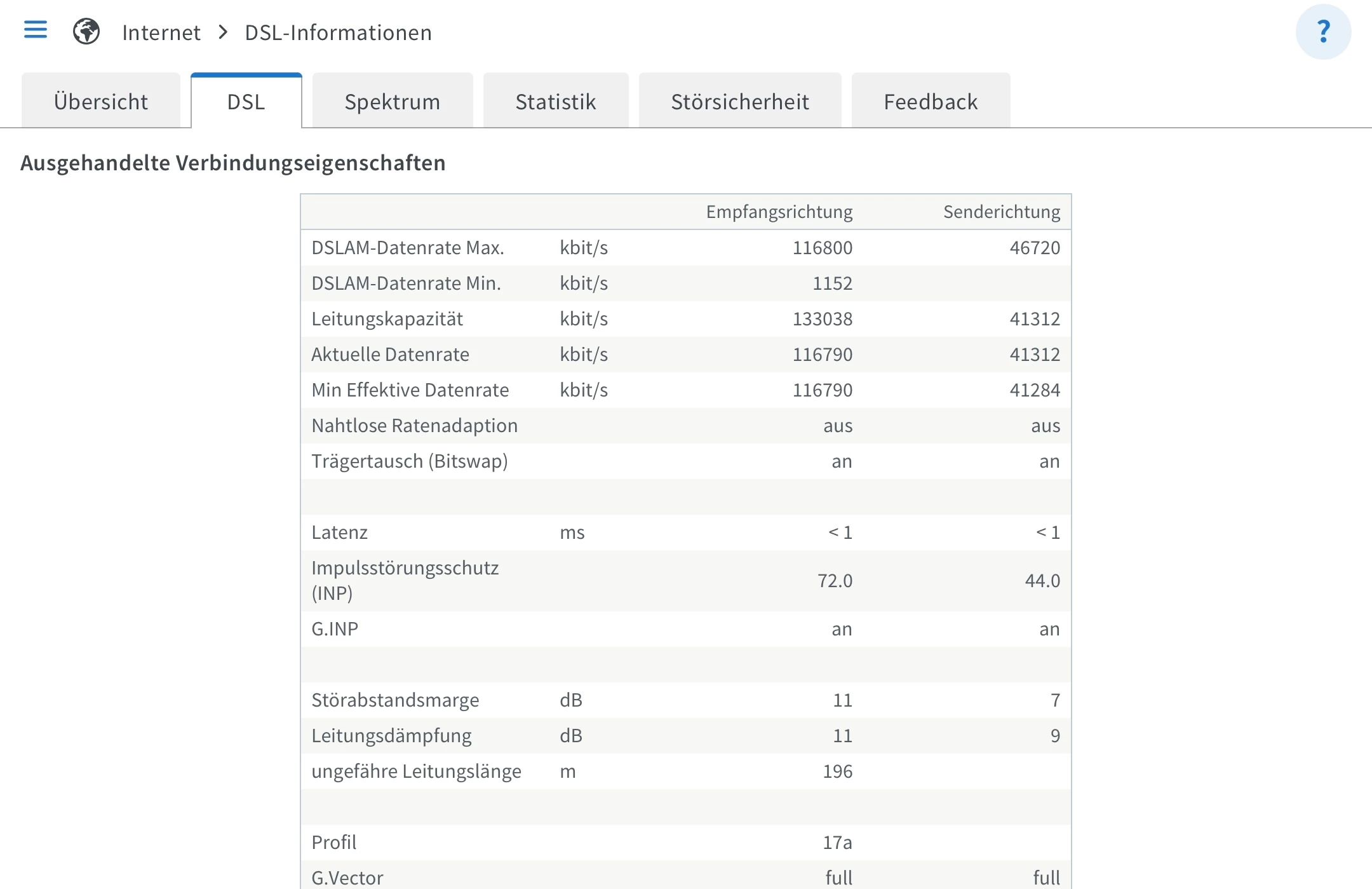The image size is (1372, 889).
Task: Click the Empfangsrichtung column header
Action: pyautogui.click(x=779, y=212)
